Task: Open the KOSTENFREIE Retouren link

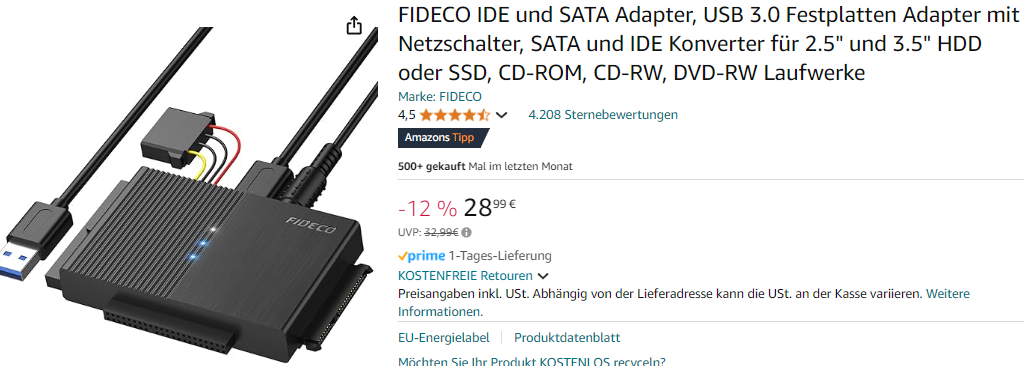Action: [465, 275]
